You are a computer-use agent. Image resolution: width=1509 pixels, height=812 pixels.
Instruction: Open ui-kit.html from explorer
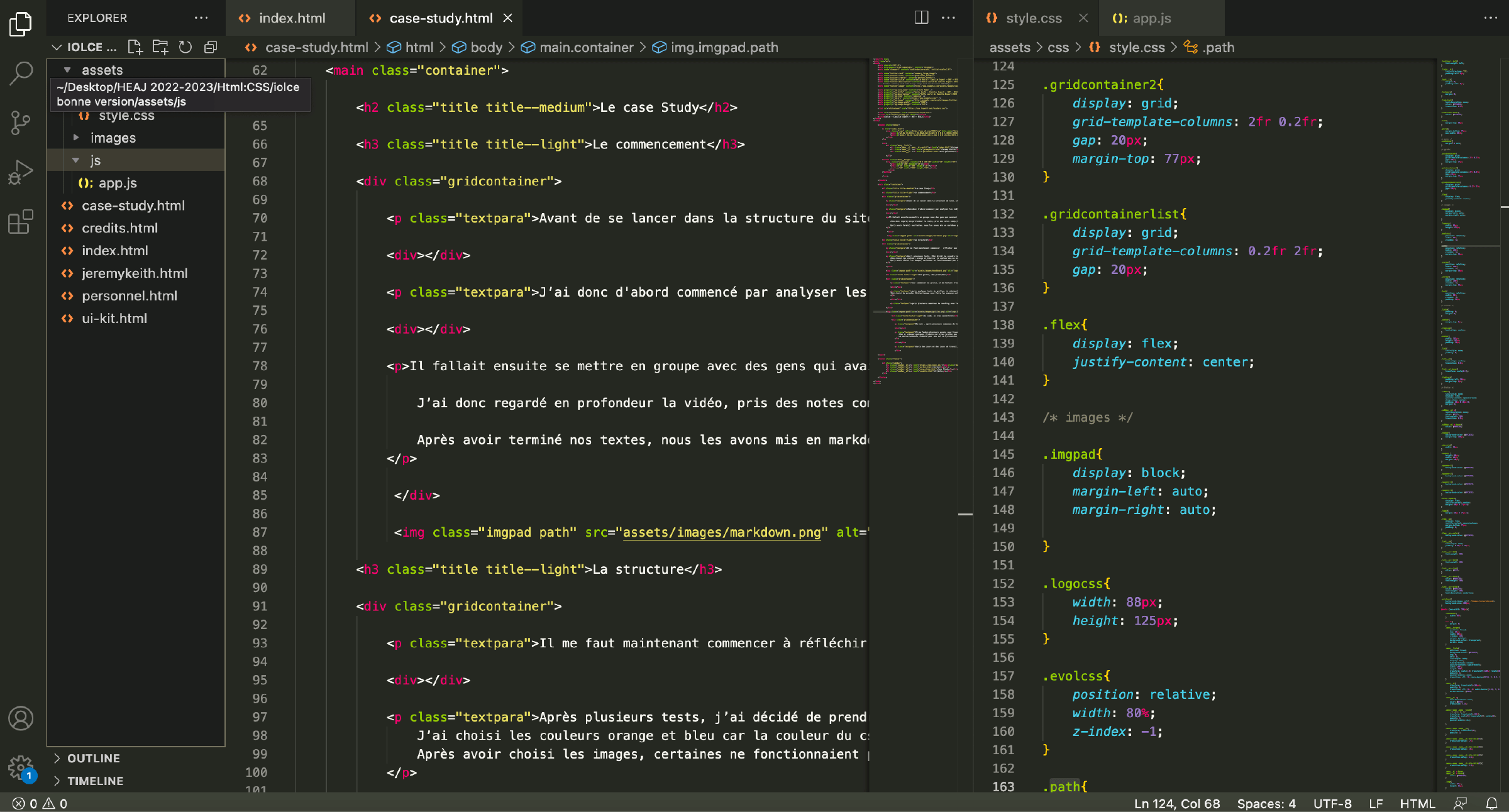[x=136, y=319]
